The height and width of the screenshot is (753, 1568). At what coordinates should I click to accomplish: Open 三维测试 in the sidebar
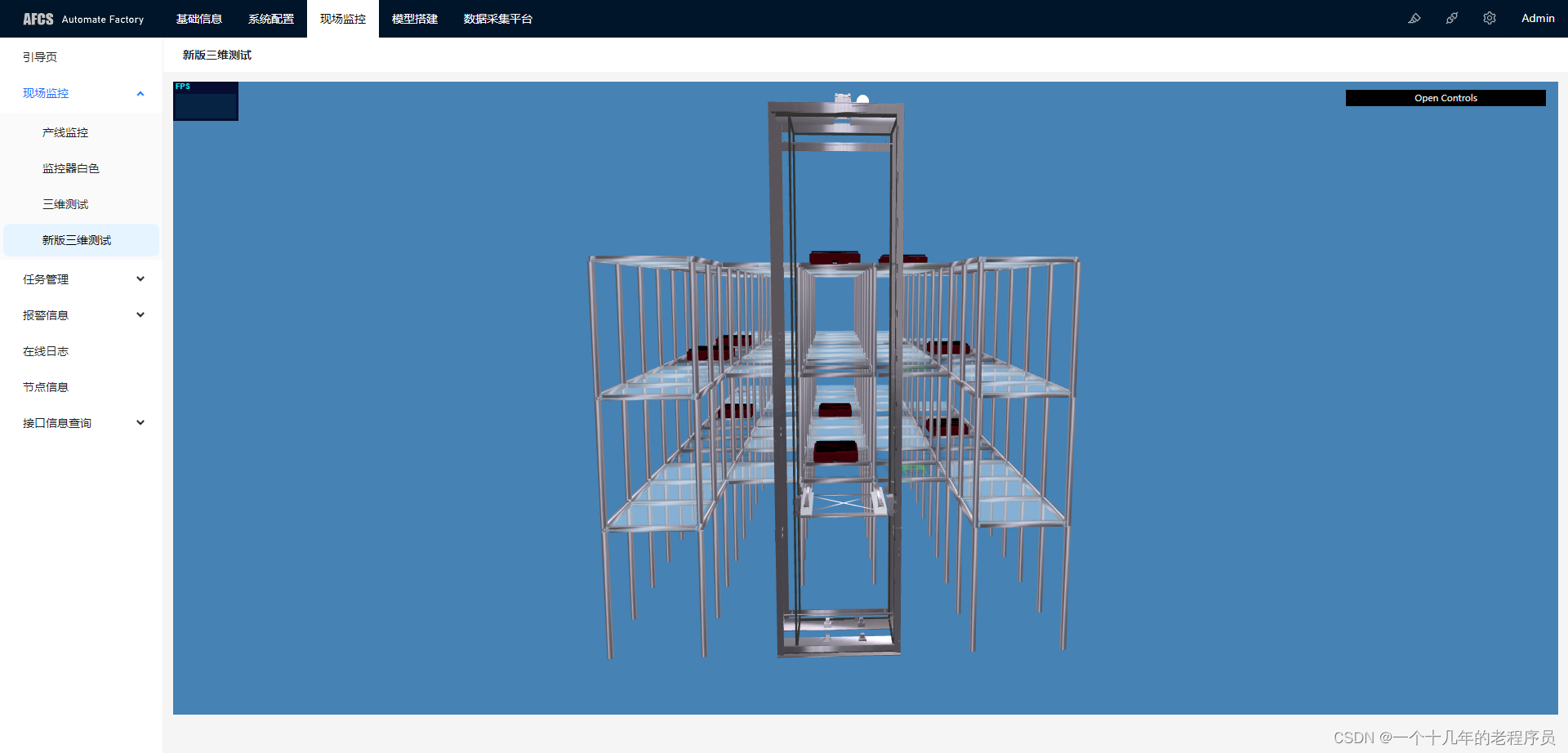point(81,204)
